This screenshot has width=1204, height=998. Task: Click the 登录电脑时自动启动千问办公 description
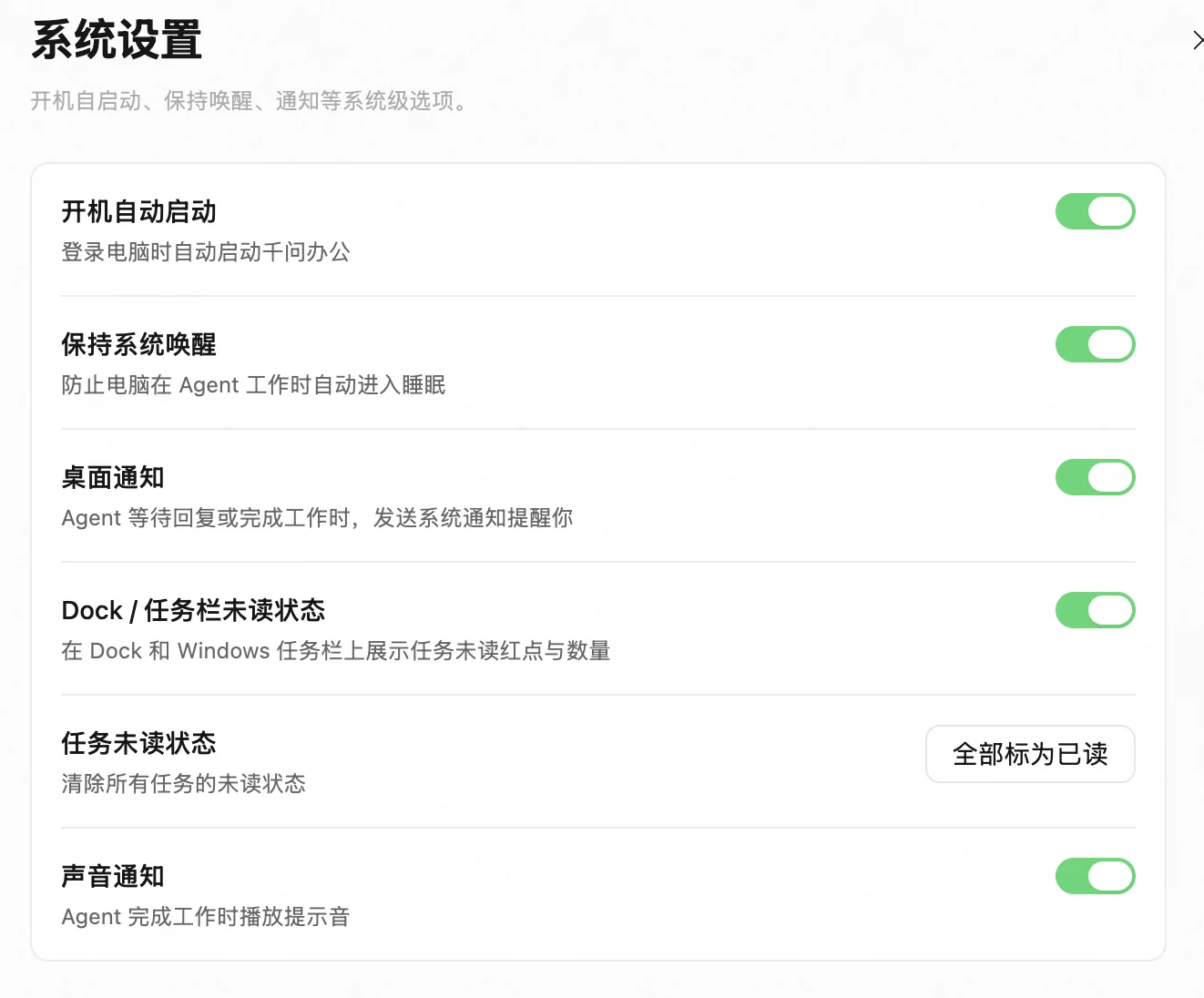point(206,252)
